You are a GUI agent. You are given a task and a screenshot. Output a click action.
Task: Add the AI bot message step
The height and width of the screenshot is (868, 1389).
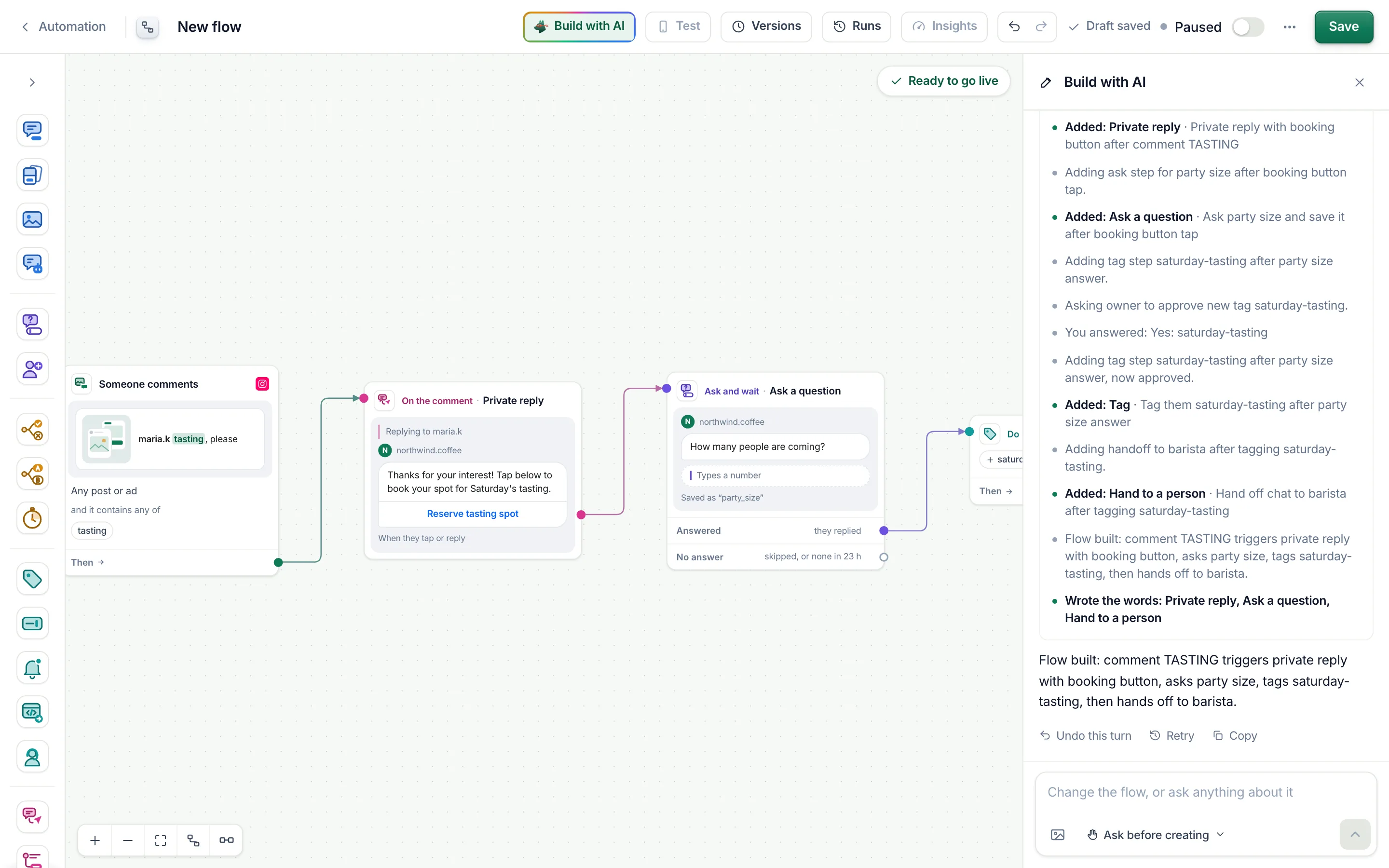click(x=32, y=263)
